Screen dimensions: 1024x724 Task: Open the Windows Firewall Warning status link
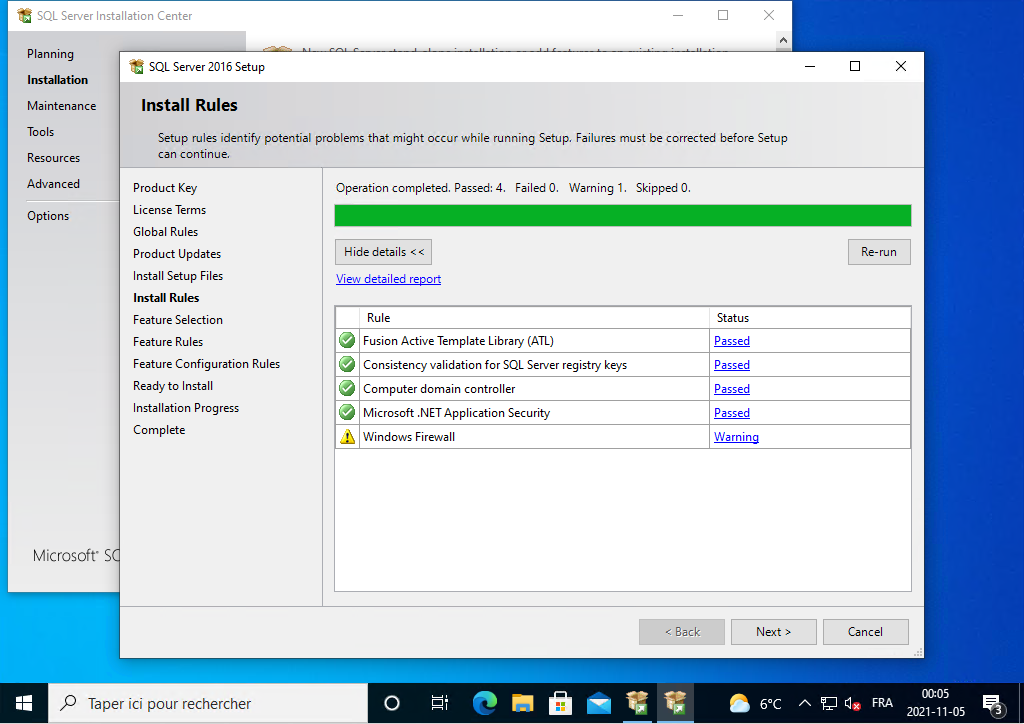(x=736, y=437)
